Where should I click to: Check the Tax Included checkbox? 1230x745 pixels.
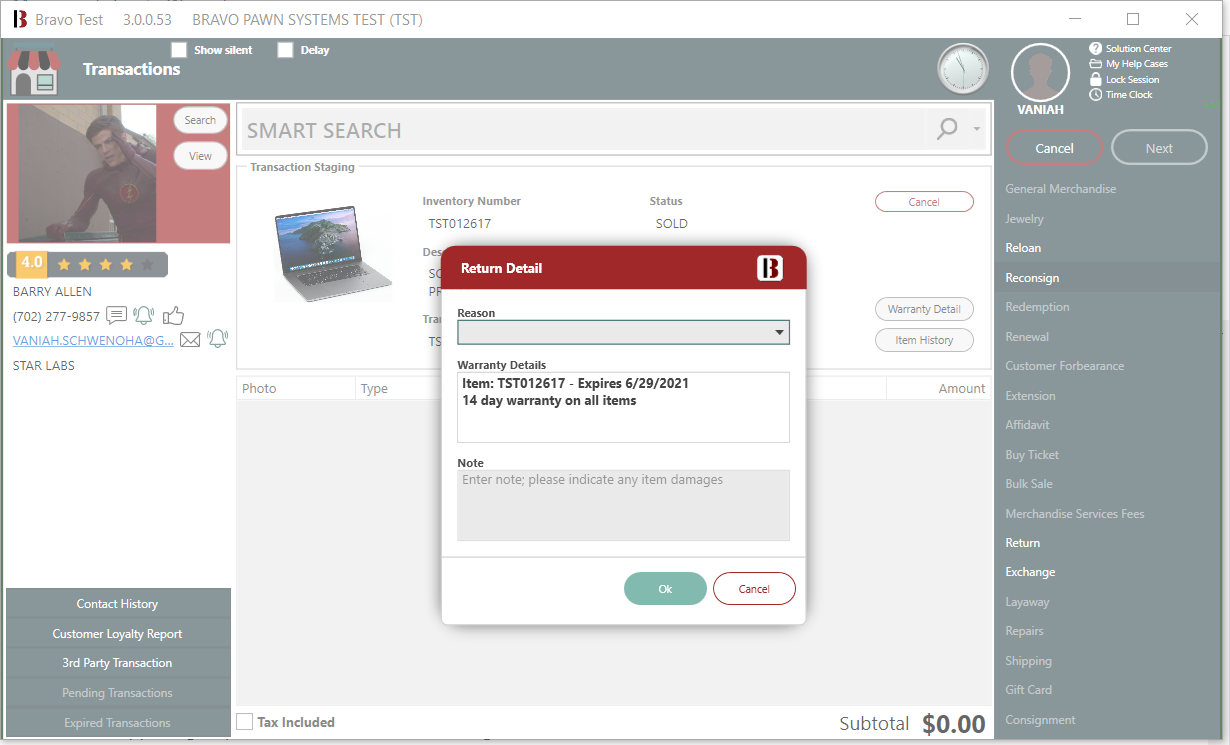[244, 722]
